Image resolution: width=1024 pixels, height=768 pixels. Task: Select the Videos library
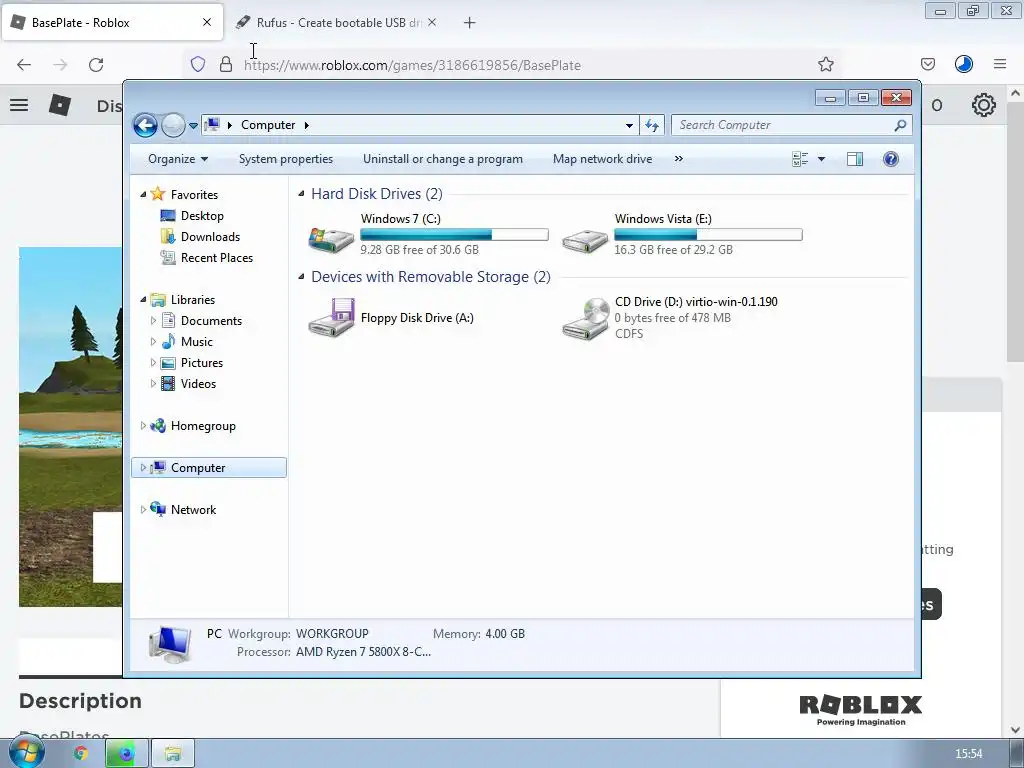pos(198,383)
